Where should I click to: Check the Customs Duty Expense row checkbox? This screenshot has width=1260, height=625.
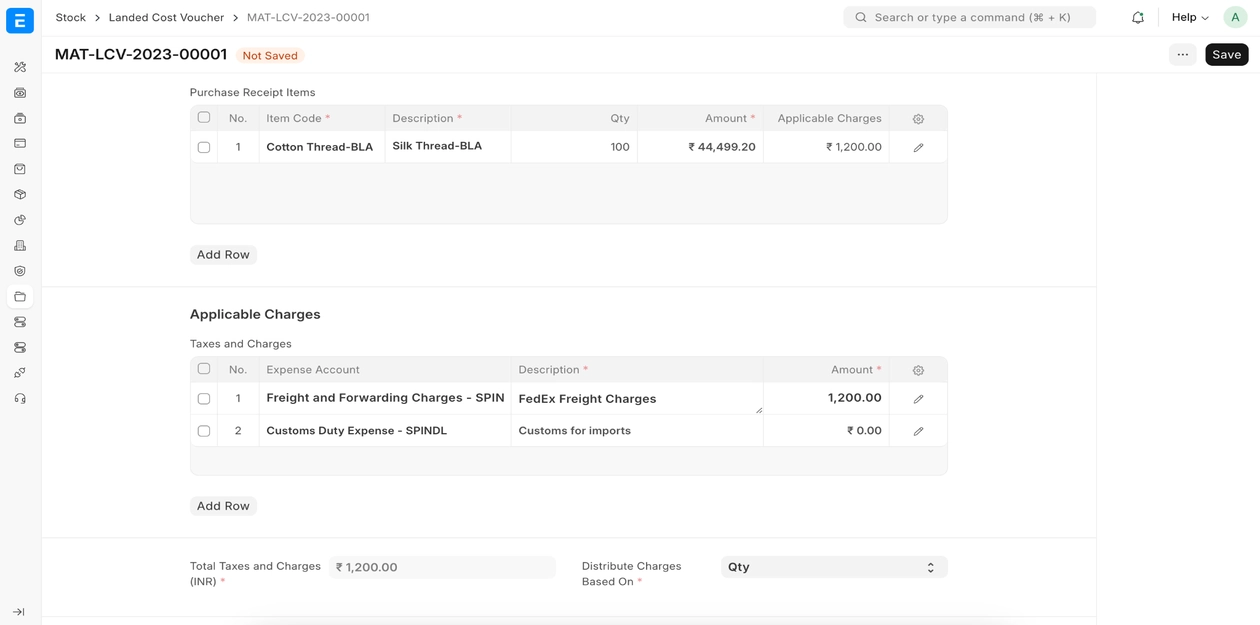click(x=204, y=431)
